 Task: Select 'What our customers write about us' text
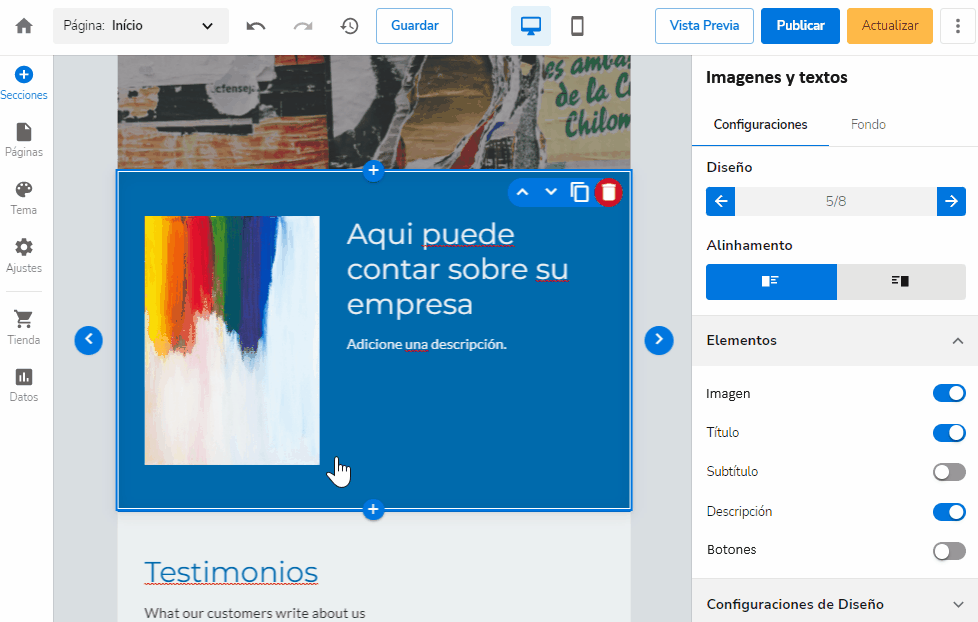tap(254, 613)
